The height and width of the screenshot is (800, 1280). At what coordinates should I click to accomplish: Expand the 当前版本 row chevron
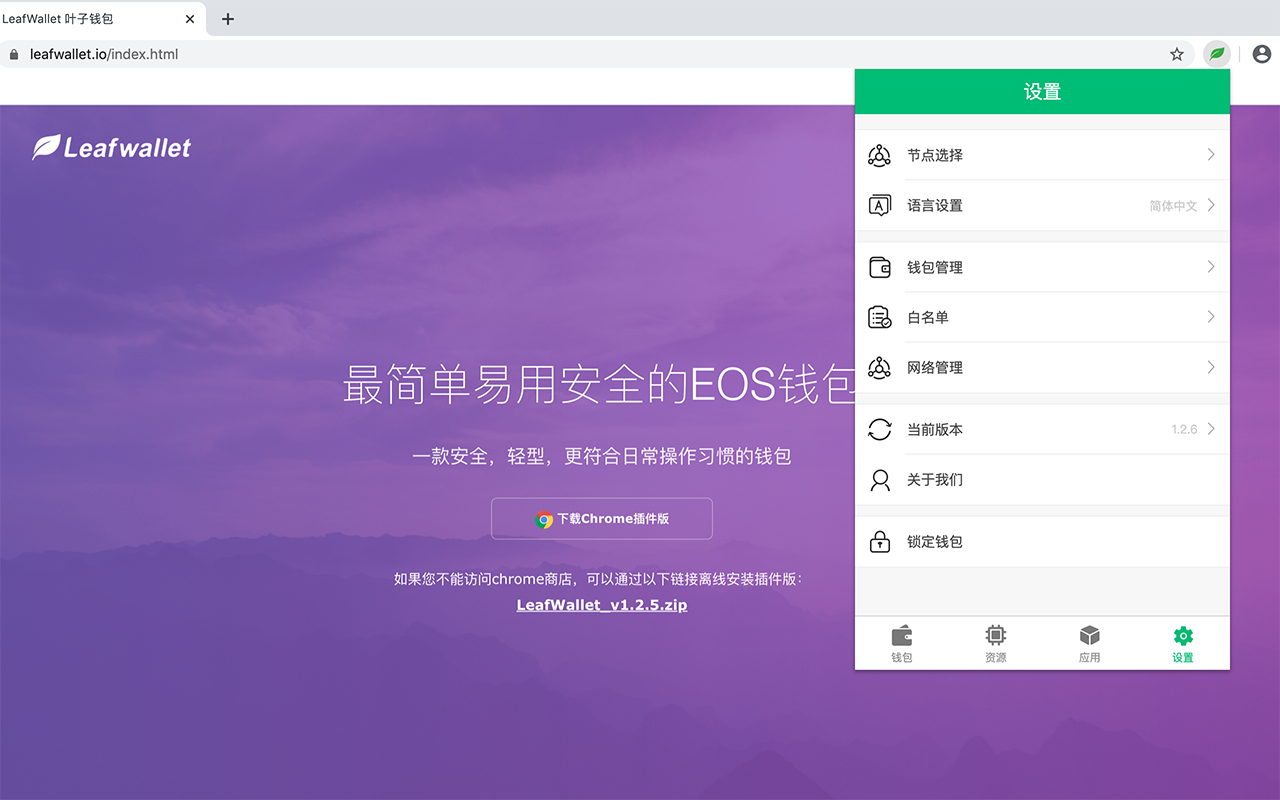point(1211,428)
